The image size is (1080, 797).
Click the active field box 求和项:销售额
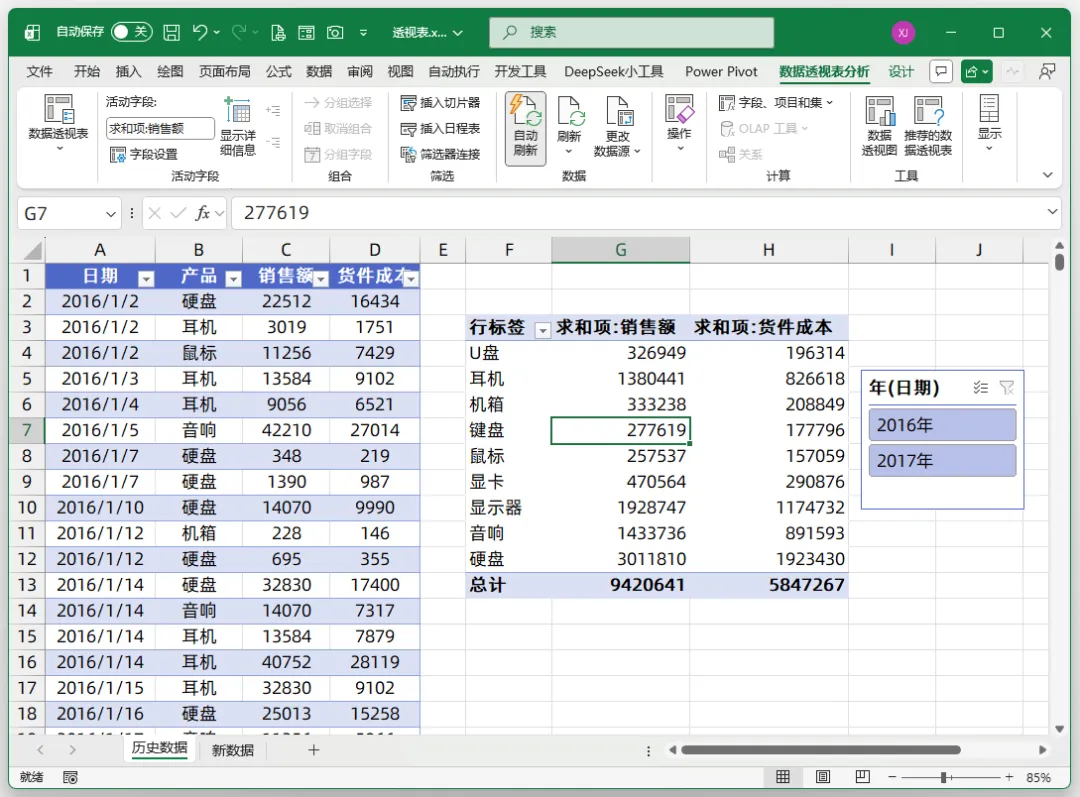(160, 128)
